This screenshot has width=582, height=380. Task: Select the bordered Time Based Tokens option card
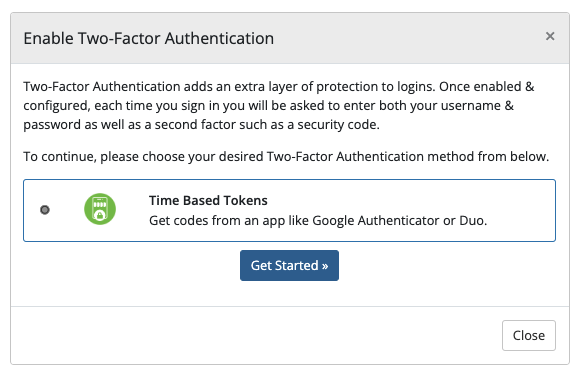click(289, 210)
